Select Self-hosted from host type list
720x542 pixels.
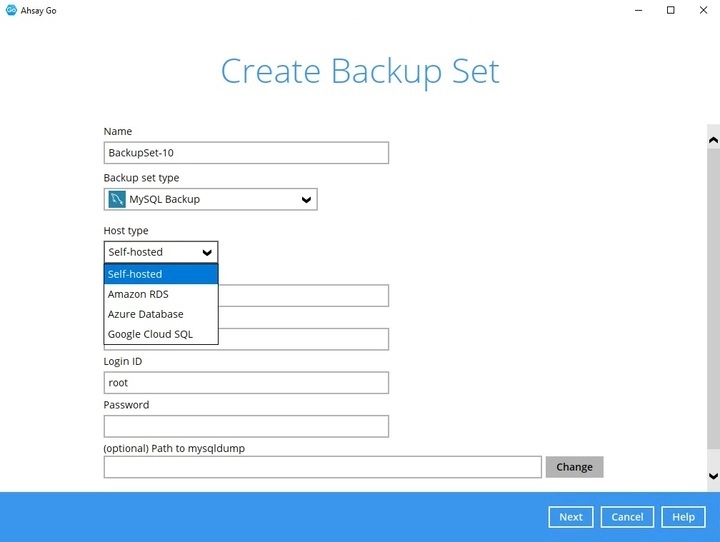tap(161, 274)
